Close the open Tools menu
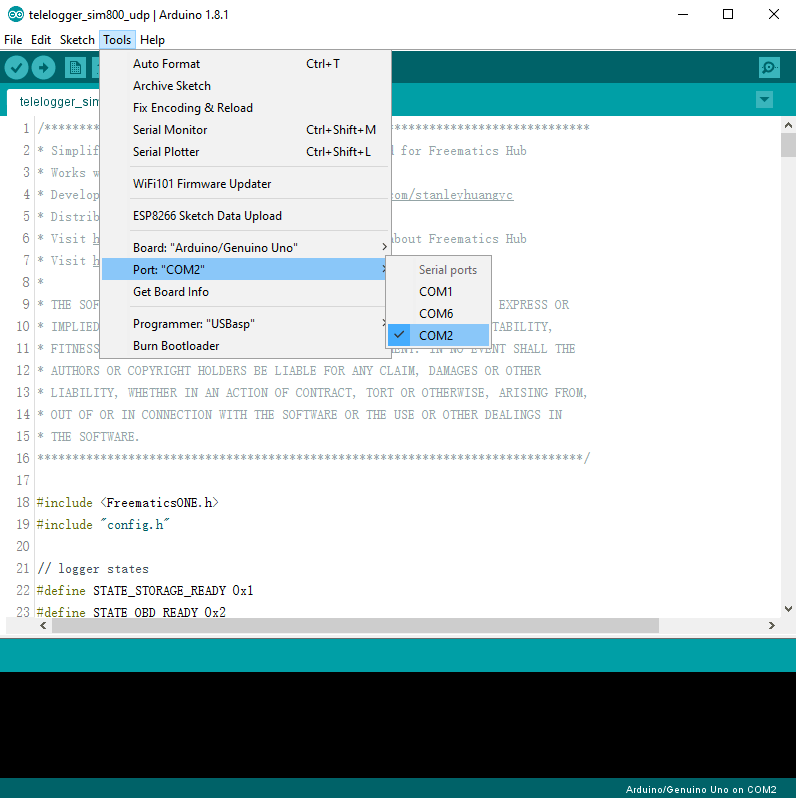 point(117,40)
